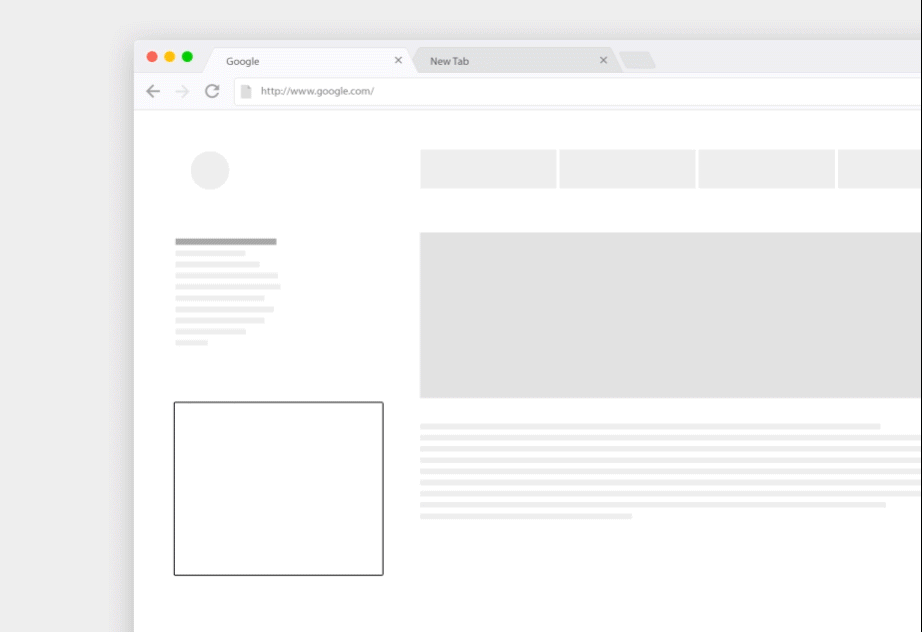Screen dimensions: 922x632
Task: Close the Google tab
Action: 398,60
